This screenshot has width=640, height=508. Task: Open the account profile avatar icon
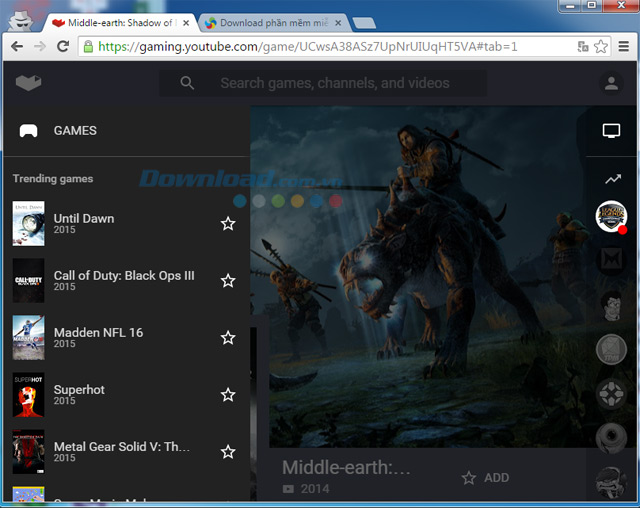(x=611, y=83)
